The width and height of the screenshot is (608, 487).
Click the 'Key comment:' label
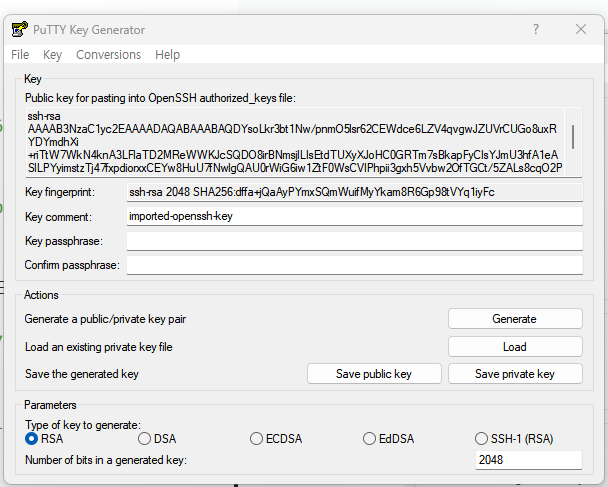pyautogui.click(x=58, y=217)
